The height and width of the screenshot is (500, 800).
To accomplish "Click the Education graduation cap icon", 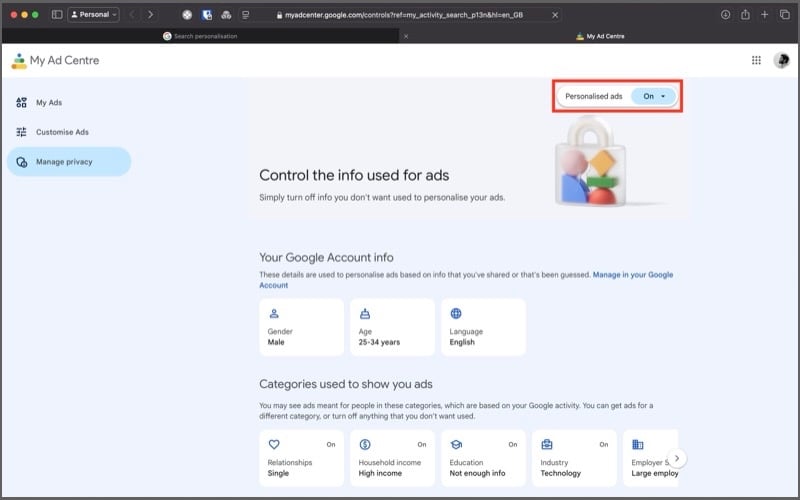I will [x=456, y=444].
